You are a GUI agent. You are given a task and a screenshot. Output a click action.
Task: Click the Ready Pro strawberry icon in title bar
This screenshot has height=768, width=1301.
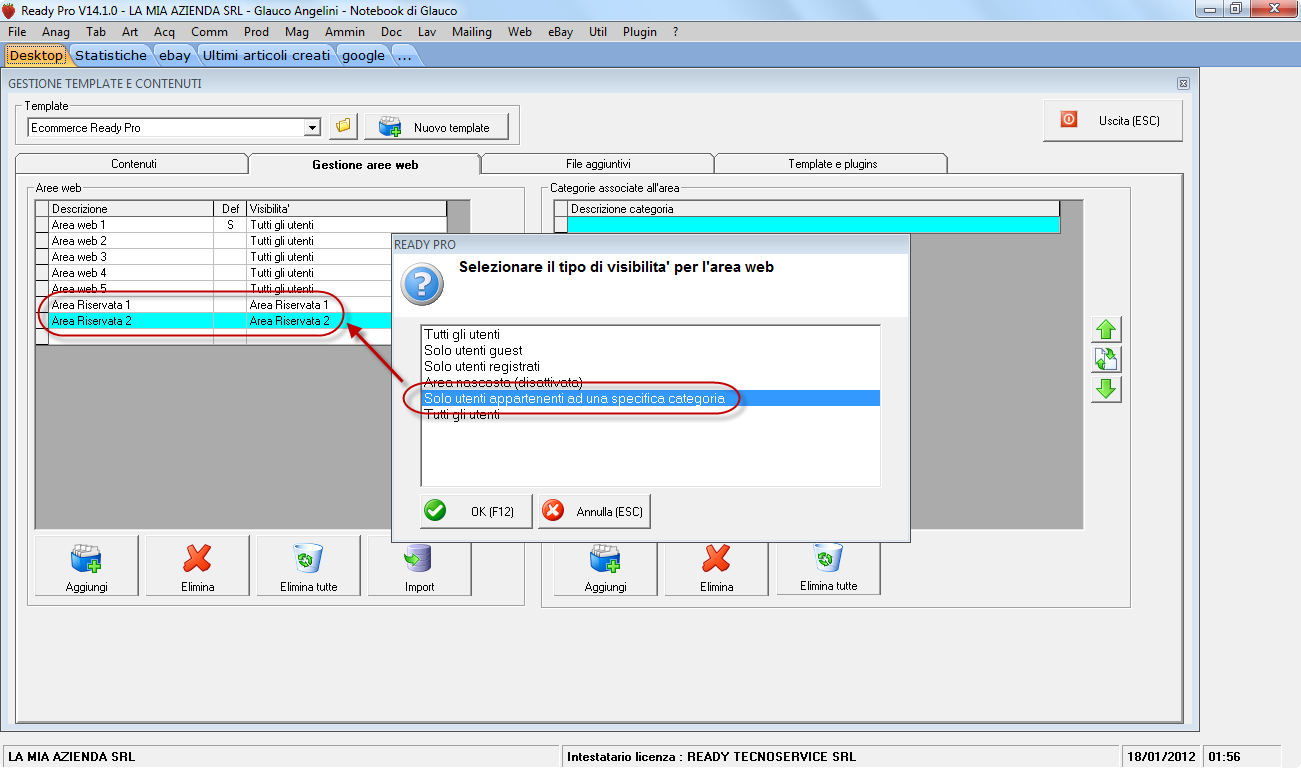[x=9, y=10]
